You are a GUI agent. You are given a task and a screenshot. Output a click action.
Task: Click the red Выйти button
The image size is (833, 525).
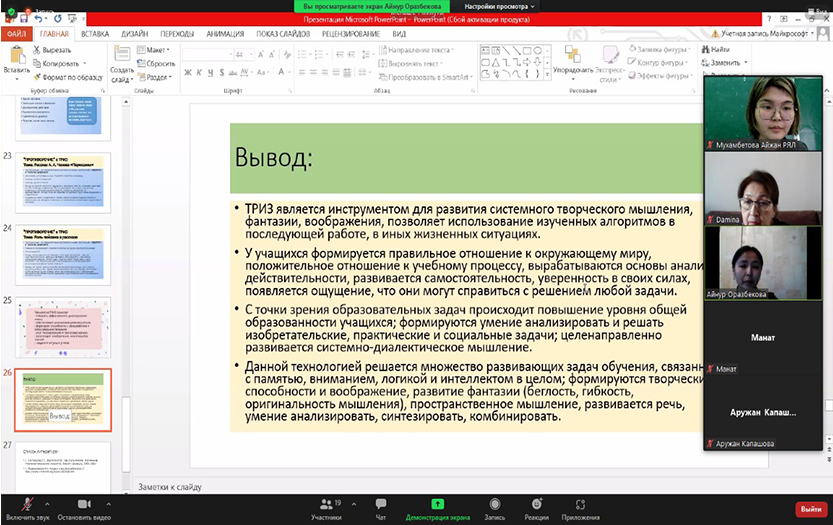[x=810, y=508]
